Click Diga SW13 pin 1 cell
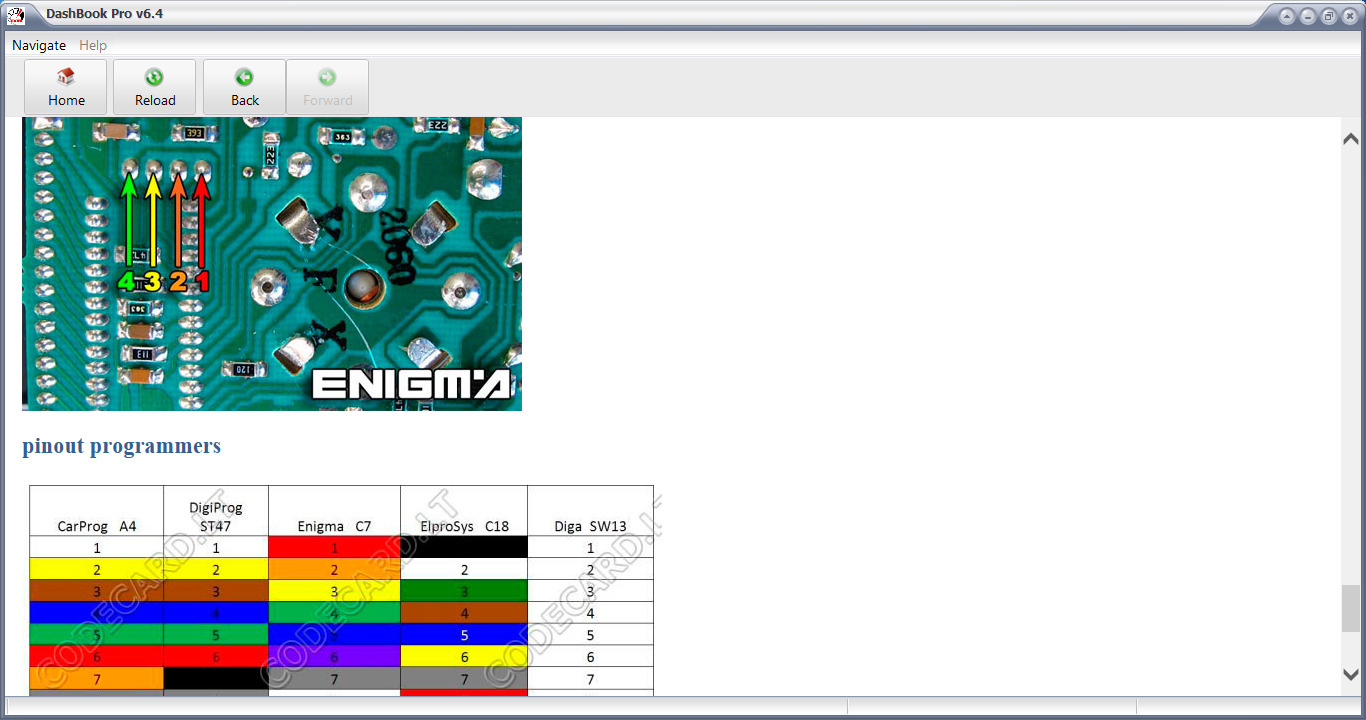 coord(590,548)
